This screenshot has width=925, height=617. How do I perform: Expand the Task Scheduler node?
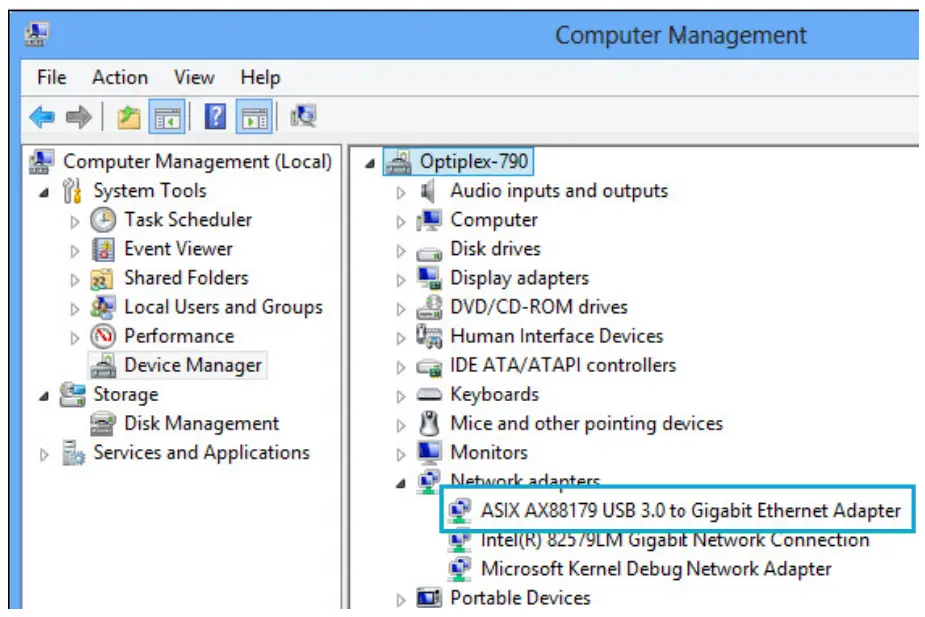pyautogui.click(x=75, y=221)
